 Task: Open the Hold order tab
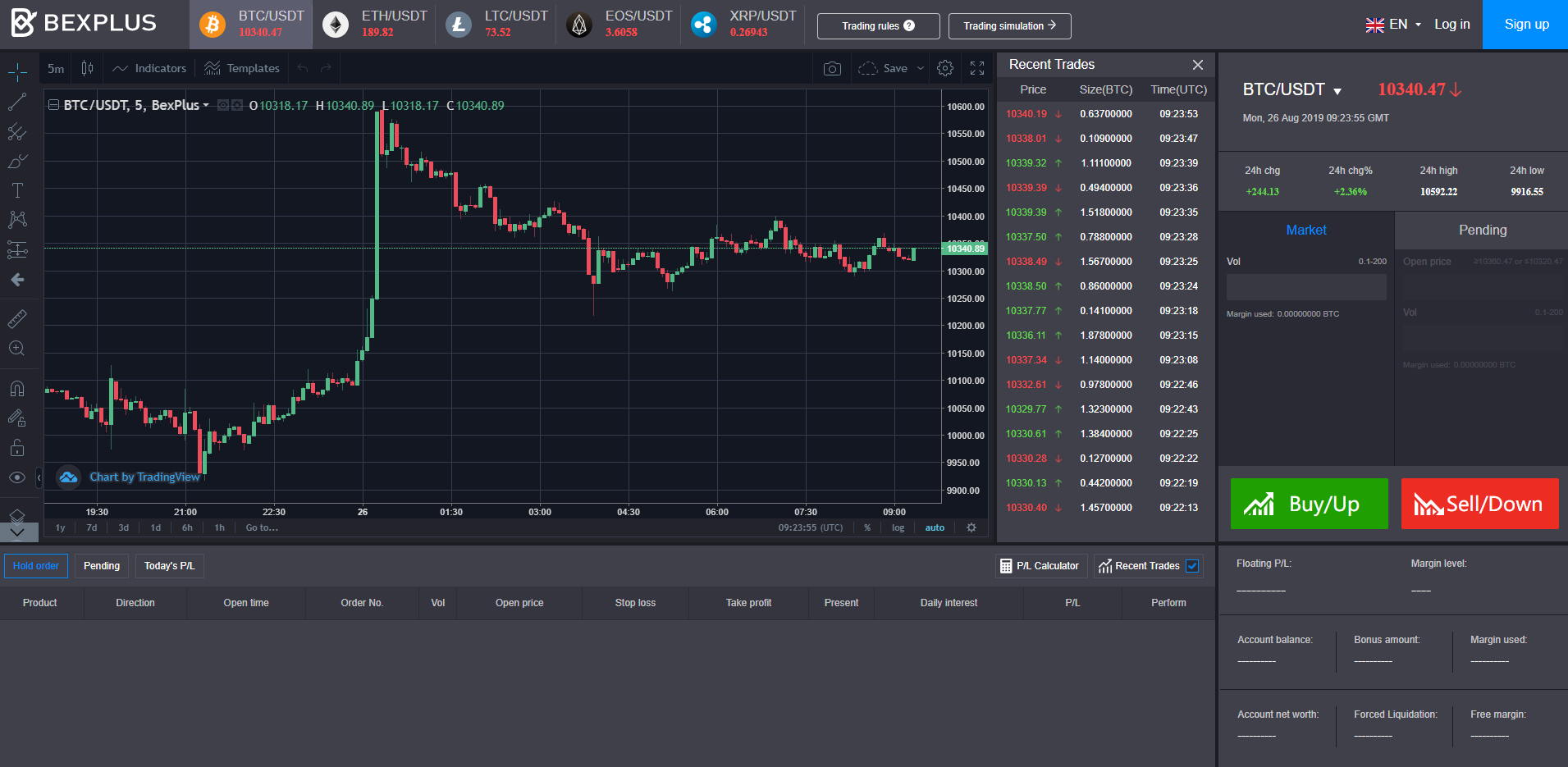click(x=36, y=566)
